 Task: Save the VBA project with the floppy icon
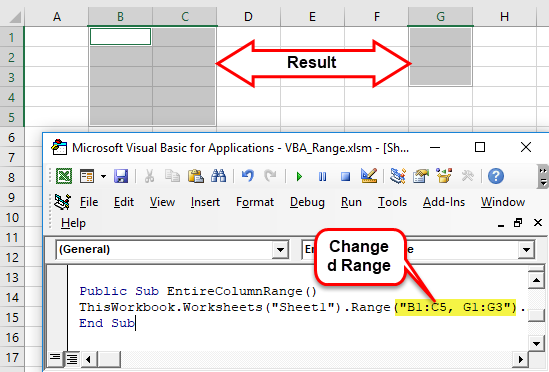pos(121,176)
